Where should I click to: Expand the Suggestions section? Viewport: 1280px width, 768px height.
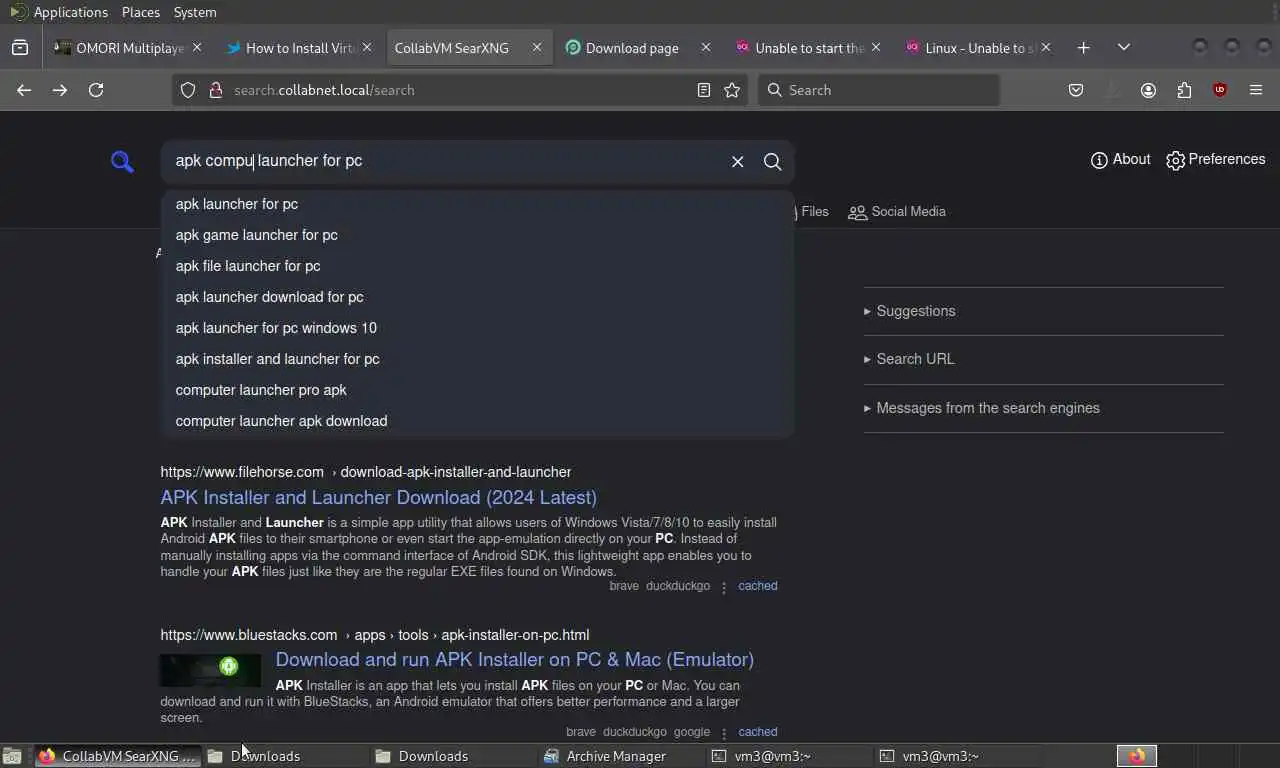[910, 311]
